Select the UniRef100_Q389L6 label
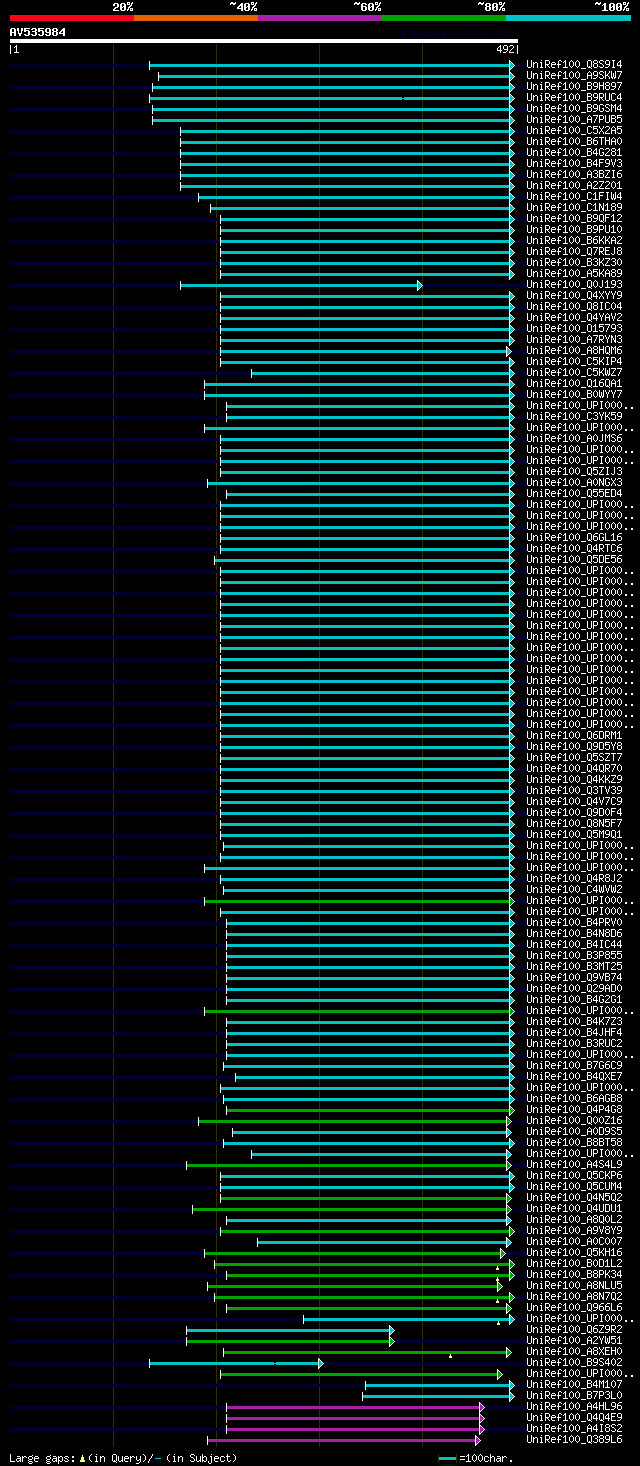Screen dimensions: 640x1466 (574, 1439)
